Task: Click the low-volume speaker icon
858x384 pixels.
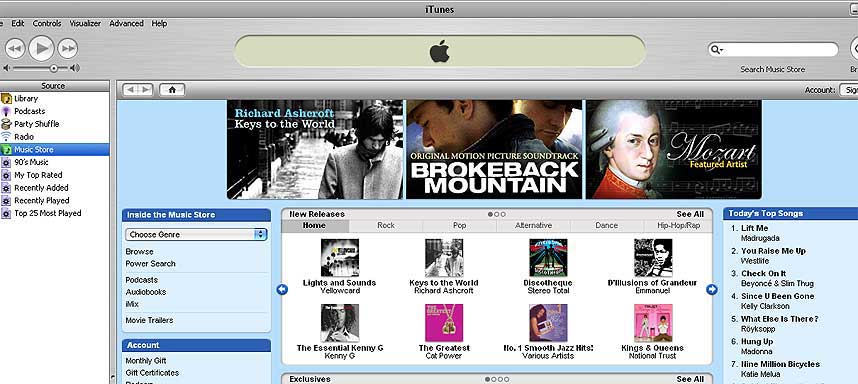Action: pos(7,68)
